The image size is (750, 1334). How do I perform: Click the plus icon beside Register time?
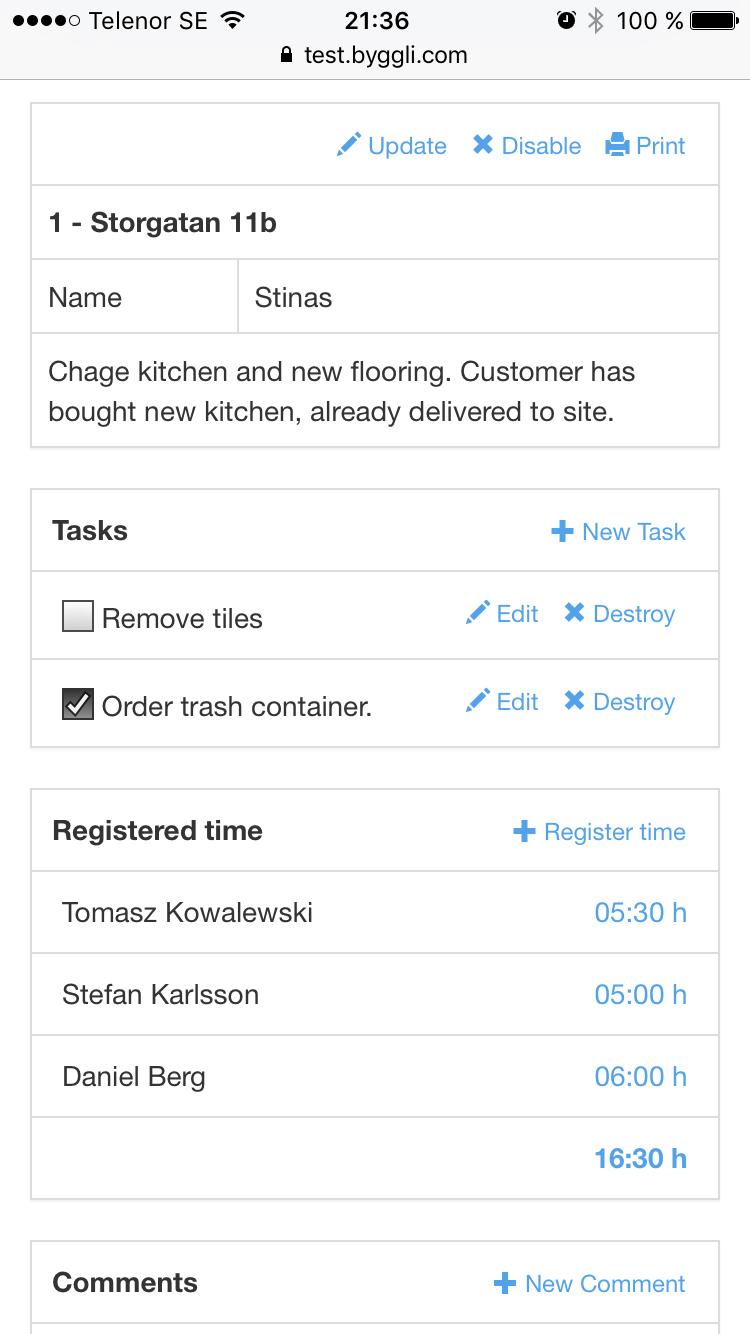point(524,832)
